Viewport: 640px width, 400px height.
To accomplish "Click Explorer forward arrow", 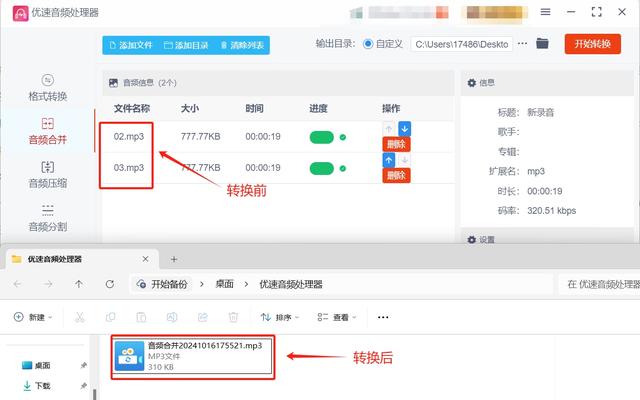I will (48, 284).
